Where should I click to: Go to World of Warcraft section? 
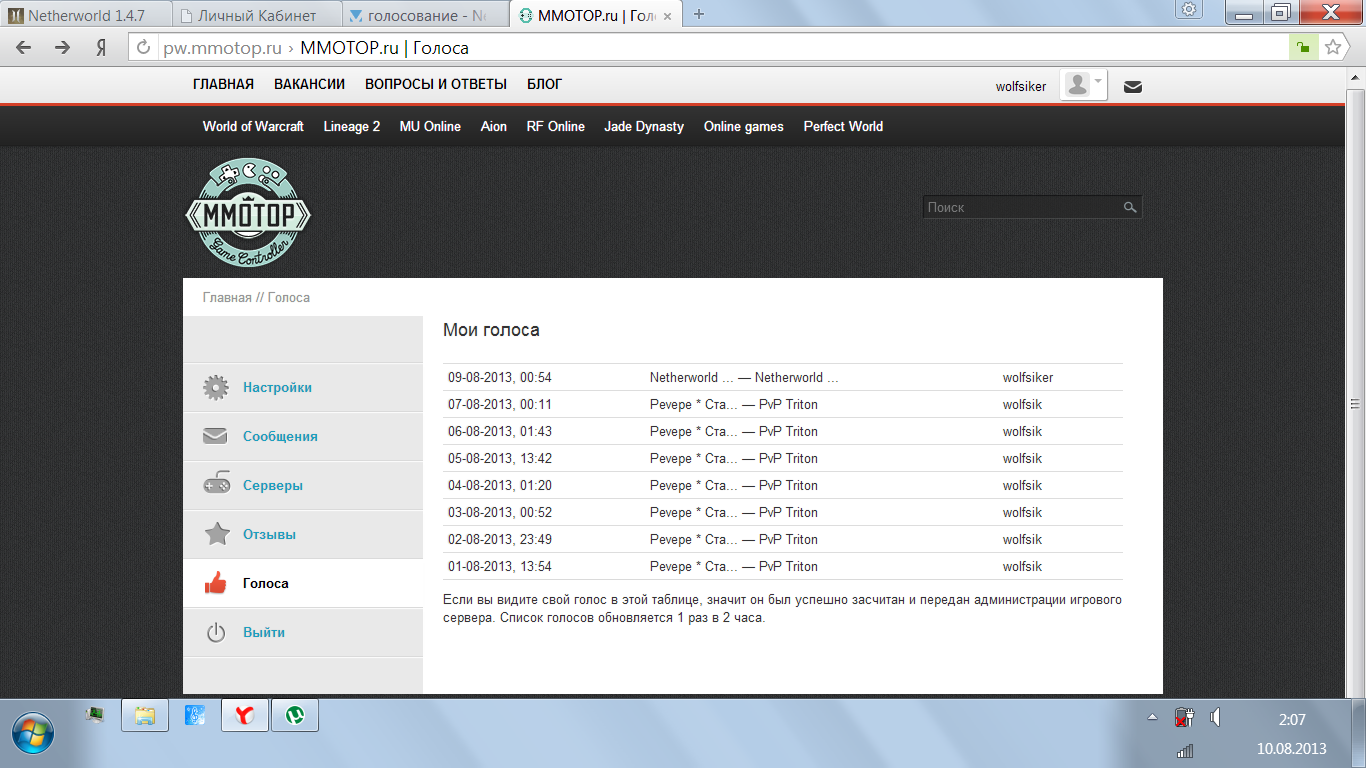(253, 127)
